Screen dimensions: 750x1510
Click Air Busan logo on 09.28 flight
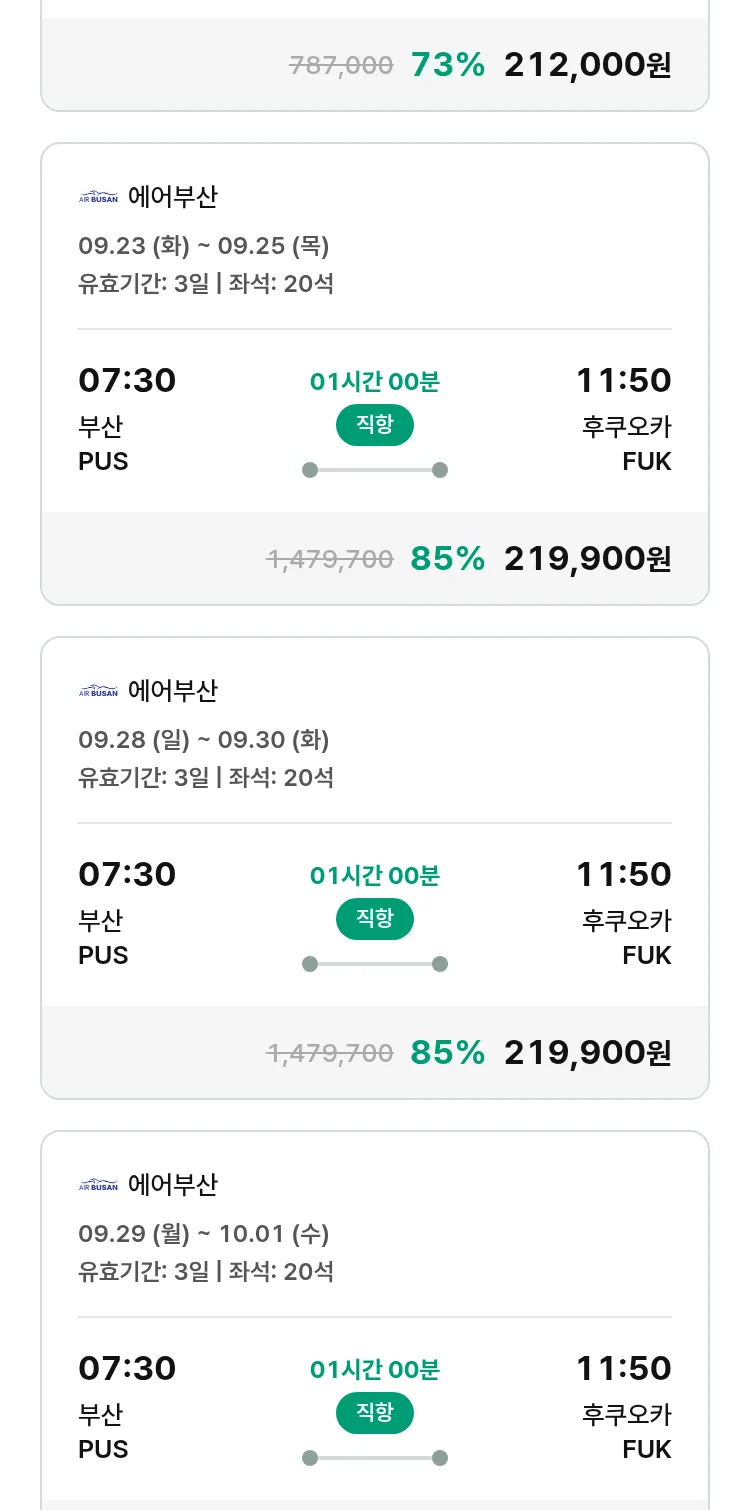tap(98, 691)
